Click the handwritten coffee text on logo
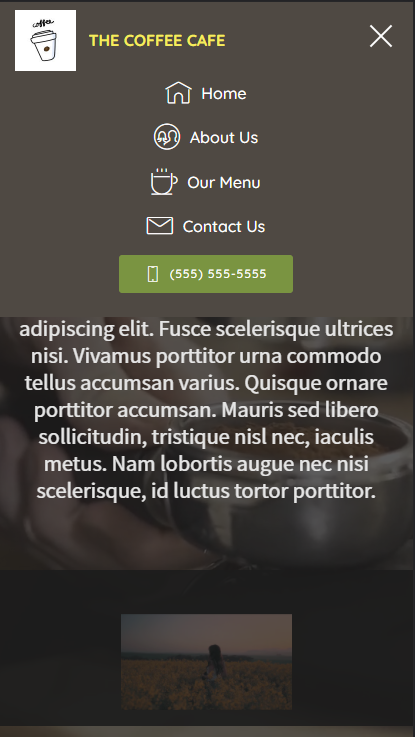Viewport: 415px width, 737px height. tap(43, 23)
